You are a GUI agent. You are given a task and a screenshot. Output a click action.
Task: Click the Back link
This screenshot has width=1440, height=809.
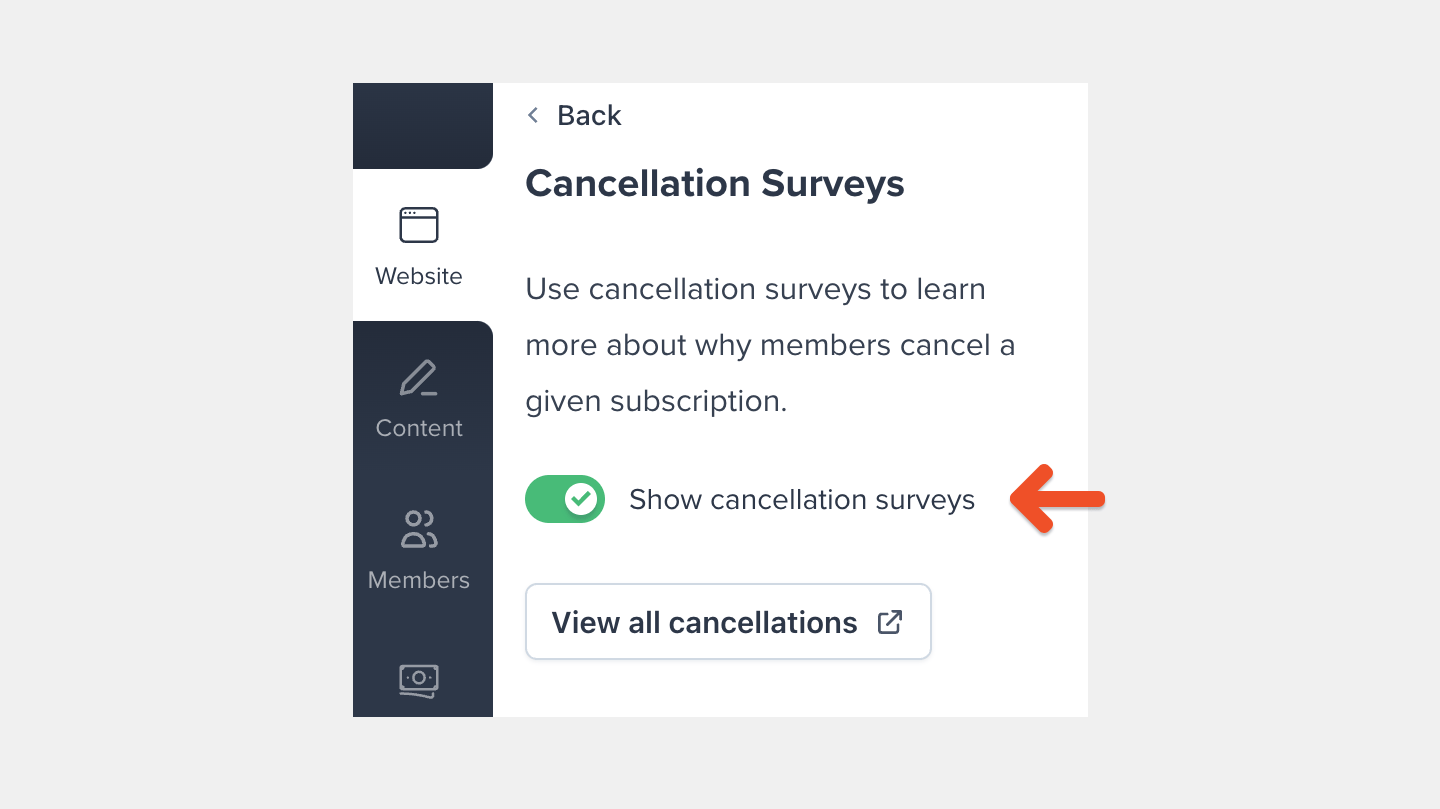coord(589,115)
